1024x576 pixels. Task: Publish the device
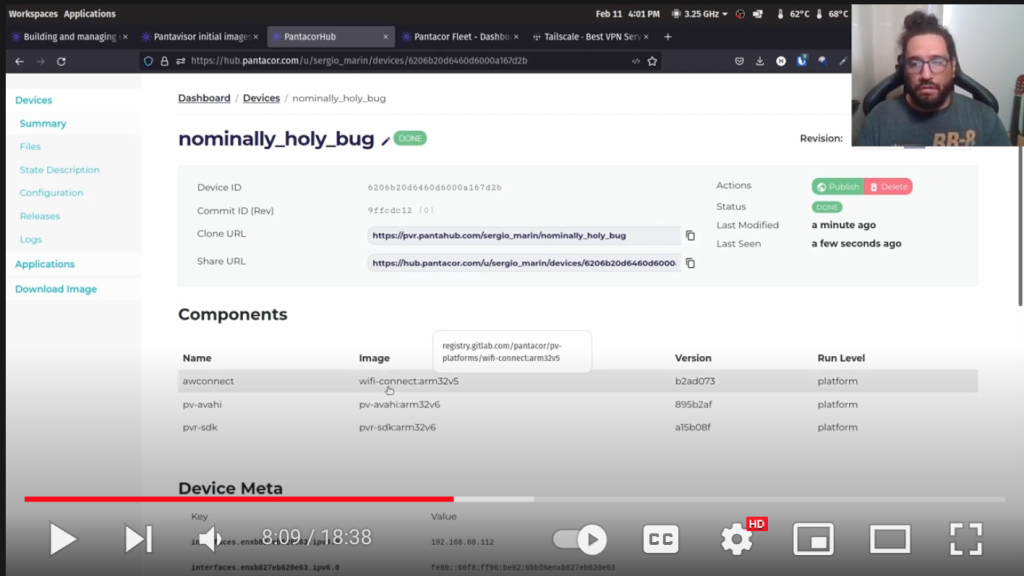click(837, 187)
